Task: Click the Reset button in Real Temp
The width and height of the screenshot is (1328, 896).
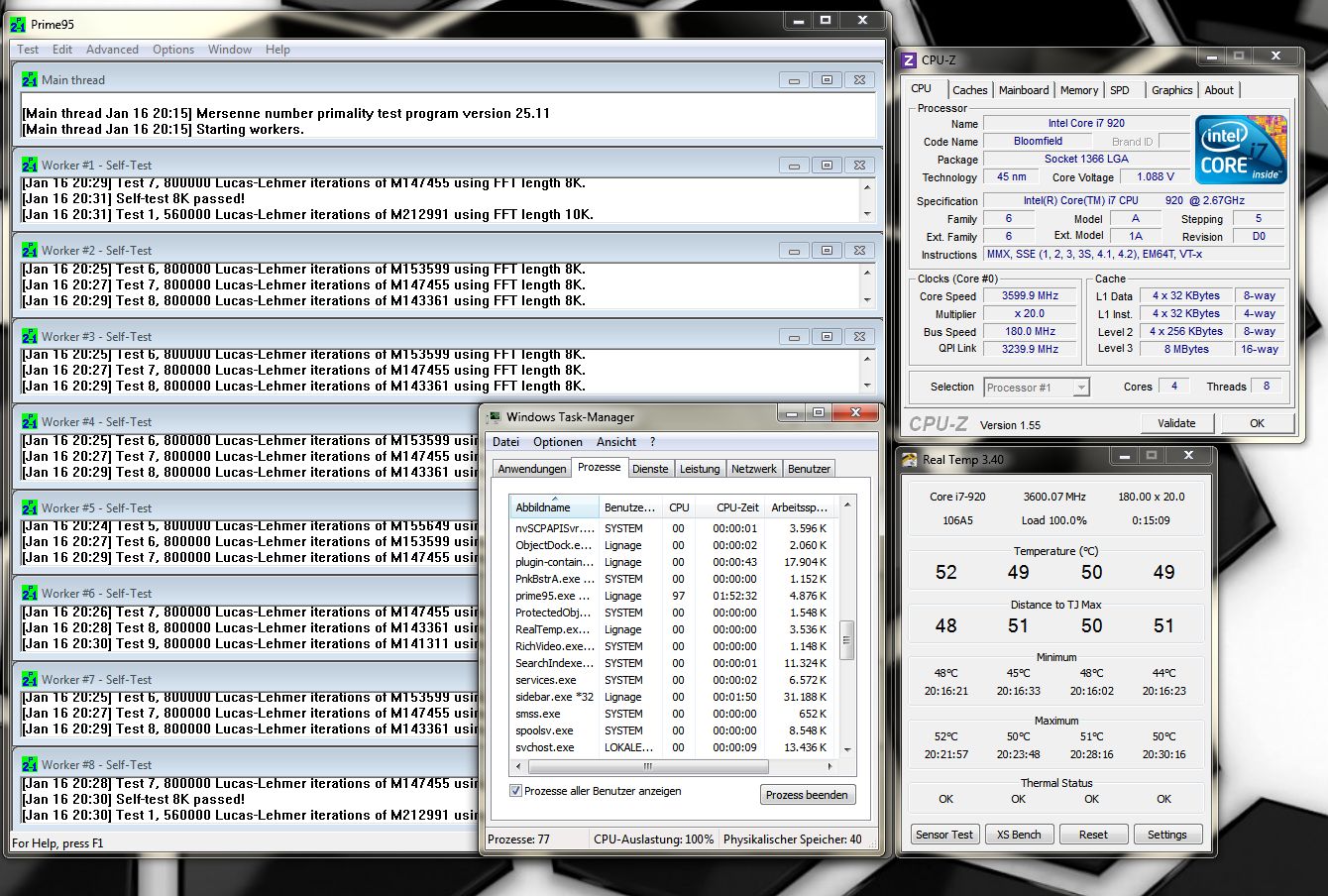Action: pyautogui.click(x=1093, y=835)
